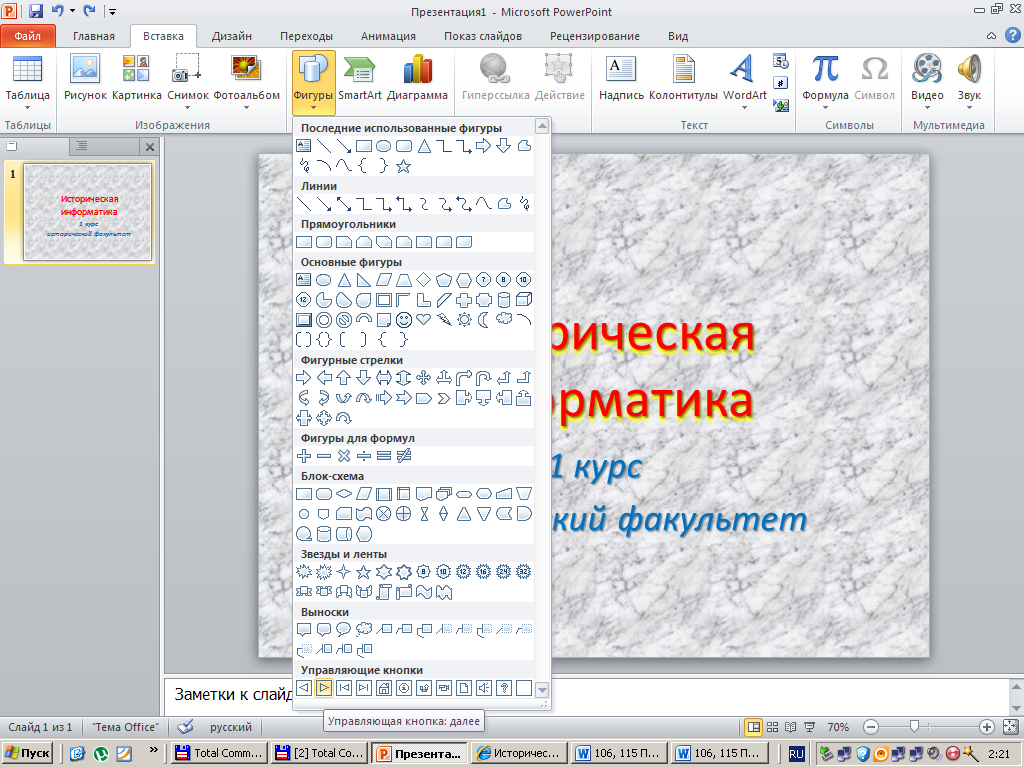This screenshot has width=1024, height=768.
Task: Select the flowchart decision diamond
Action: (x=344, y=494)
